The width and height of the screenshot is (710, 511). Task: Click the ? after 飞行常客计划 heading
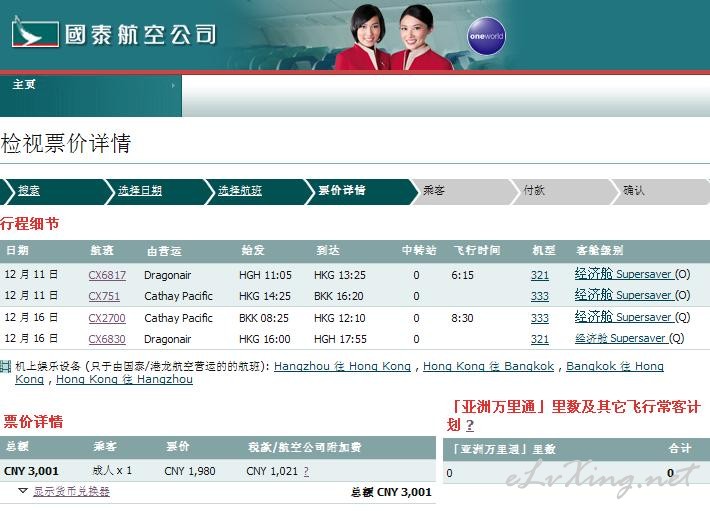(470, 425)
